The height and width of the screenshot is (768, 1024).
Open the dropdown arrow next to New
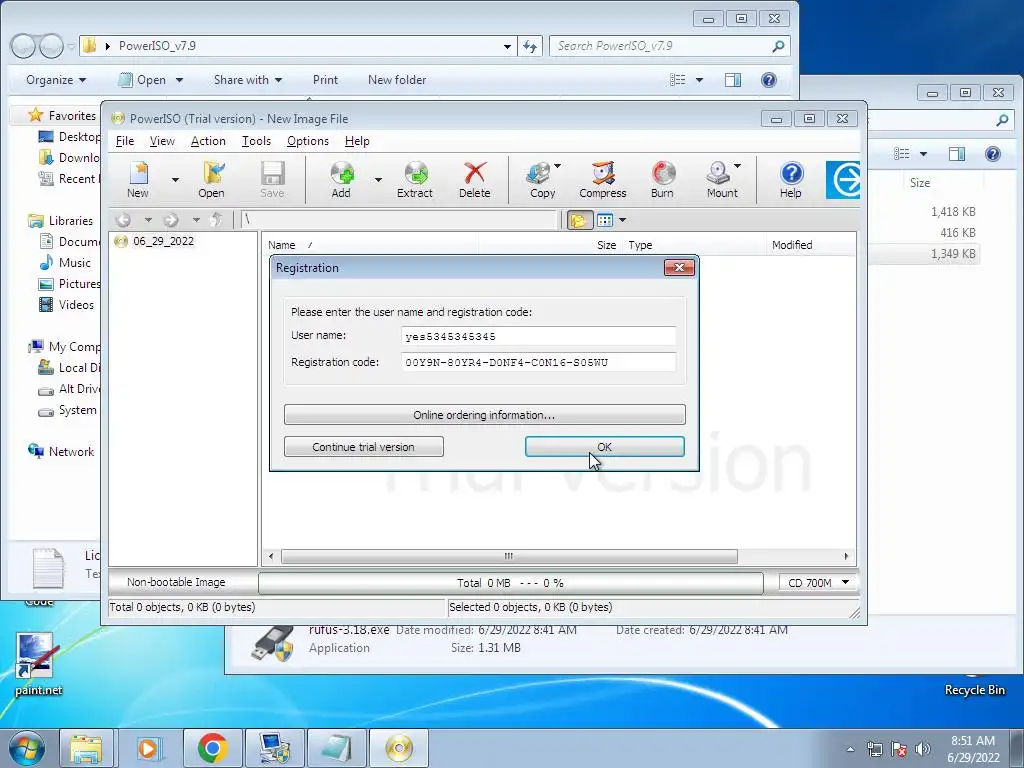coord(175,180)
